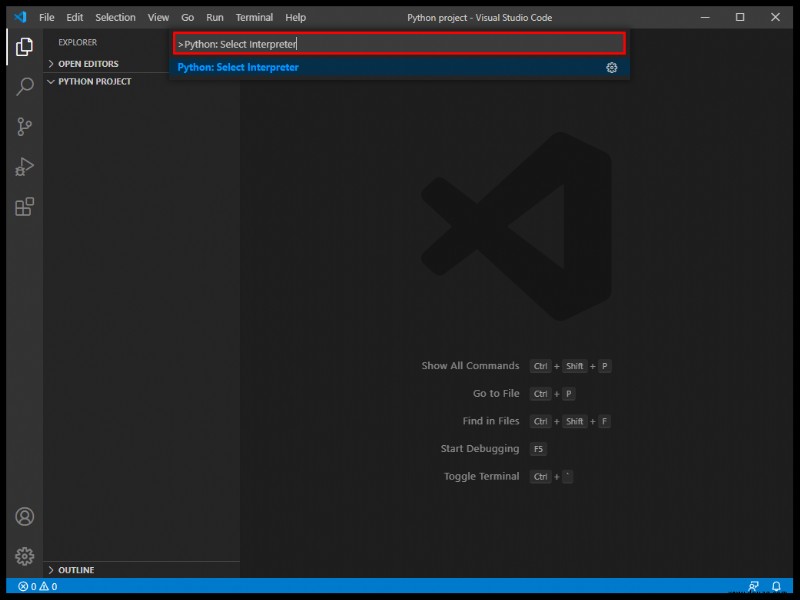The height and width of the screenshot is (600, 800).
Task: Open the File menu
Action: [x=46, y=17]
